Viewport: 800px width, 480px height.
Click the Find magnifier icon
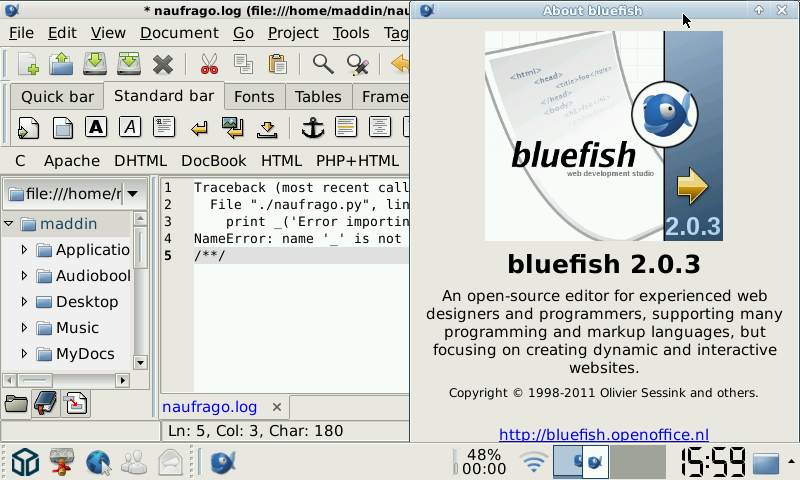point(323,64)
